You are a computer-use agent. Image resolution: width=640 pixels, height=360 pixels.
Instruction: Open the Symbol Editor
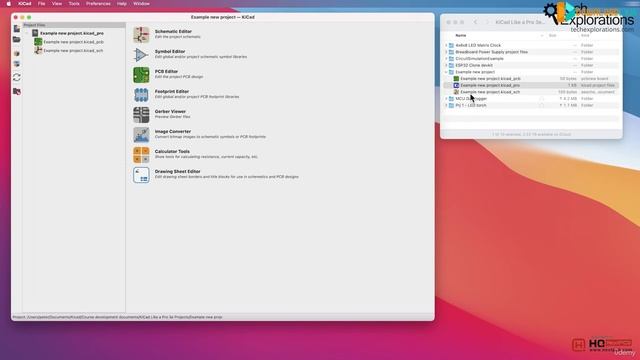[141, 55]
